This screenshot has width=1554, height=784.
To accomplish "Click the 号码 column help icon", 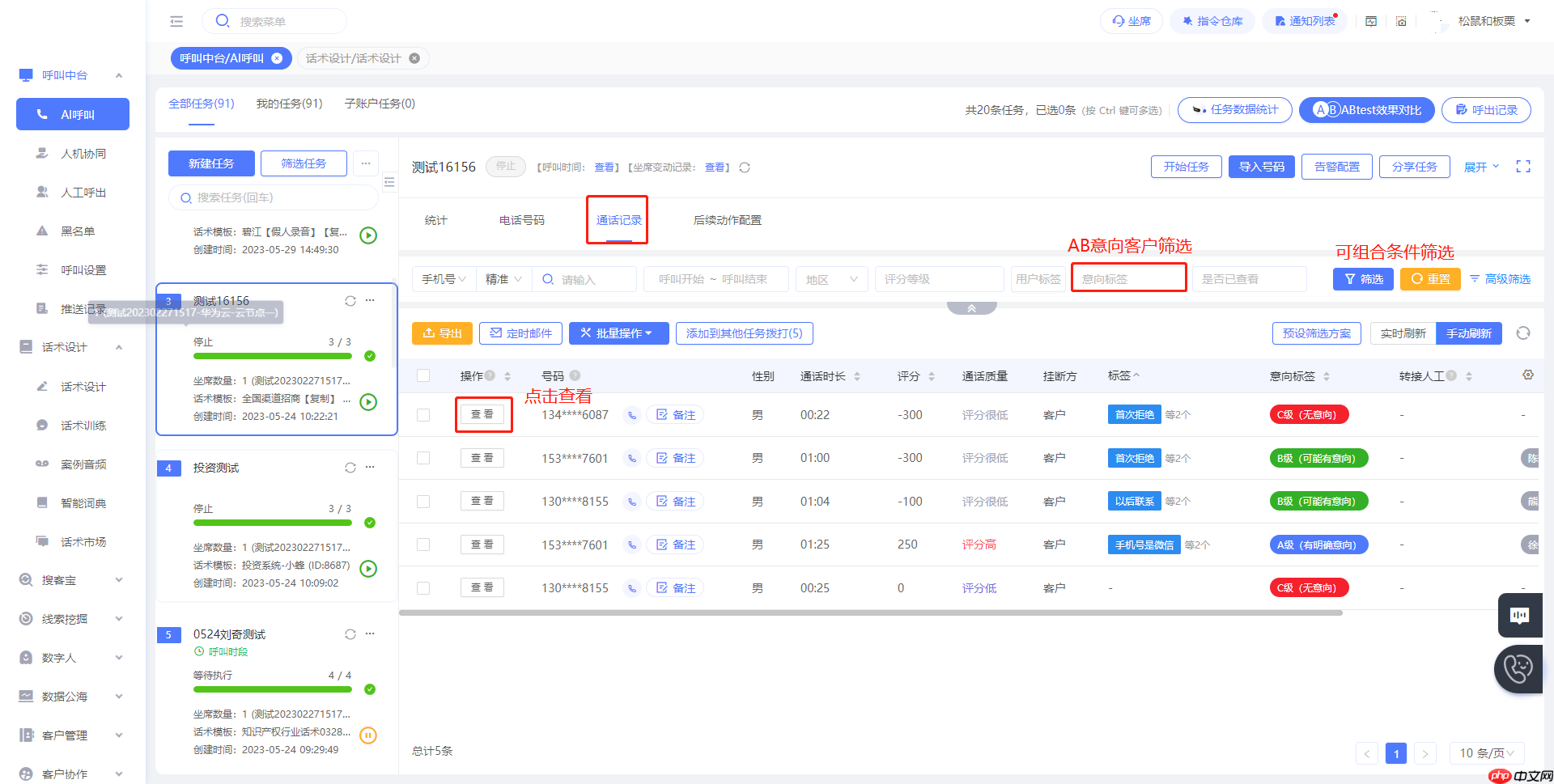I will [x=575, y=375].
